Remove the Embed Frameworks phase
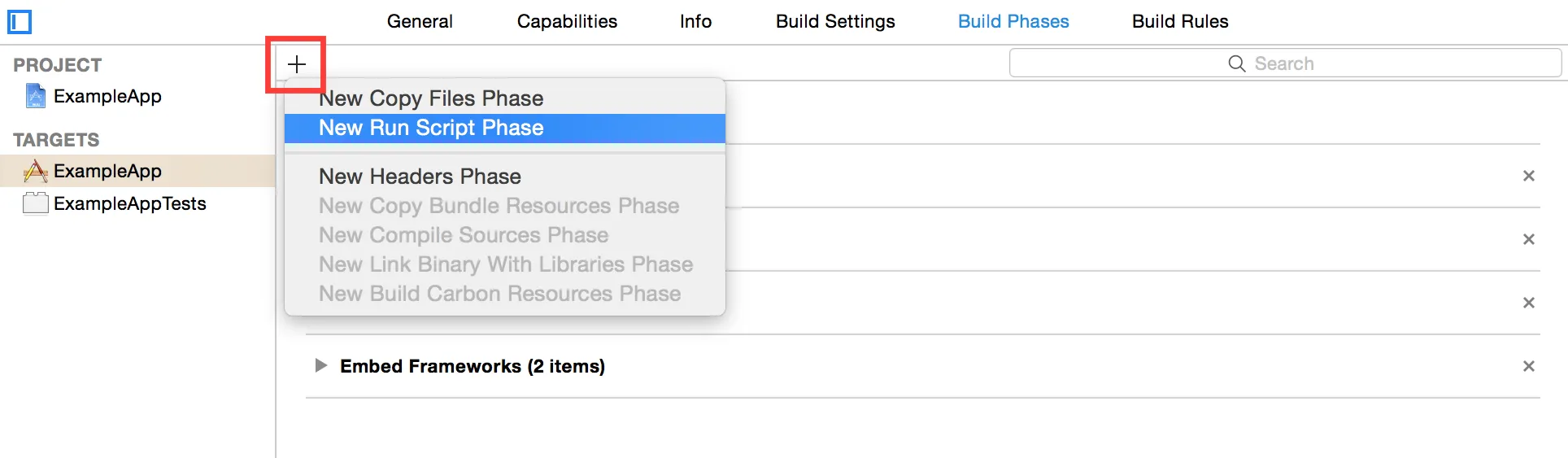This screenshot has width=1568, height=458. coord(1528,366)
